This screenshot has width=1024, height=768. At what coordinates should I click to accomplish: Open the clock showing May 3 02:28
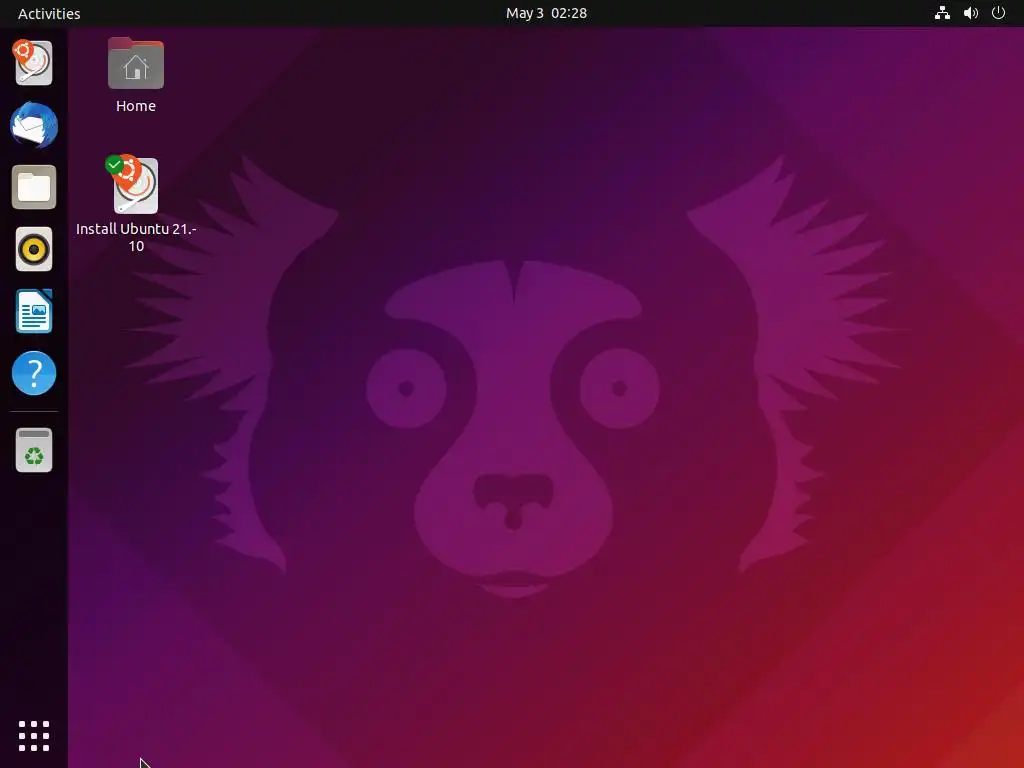pos(546,13)
